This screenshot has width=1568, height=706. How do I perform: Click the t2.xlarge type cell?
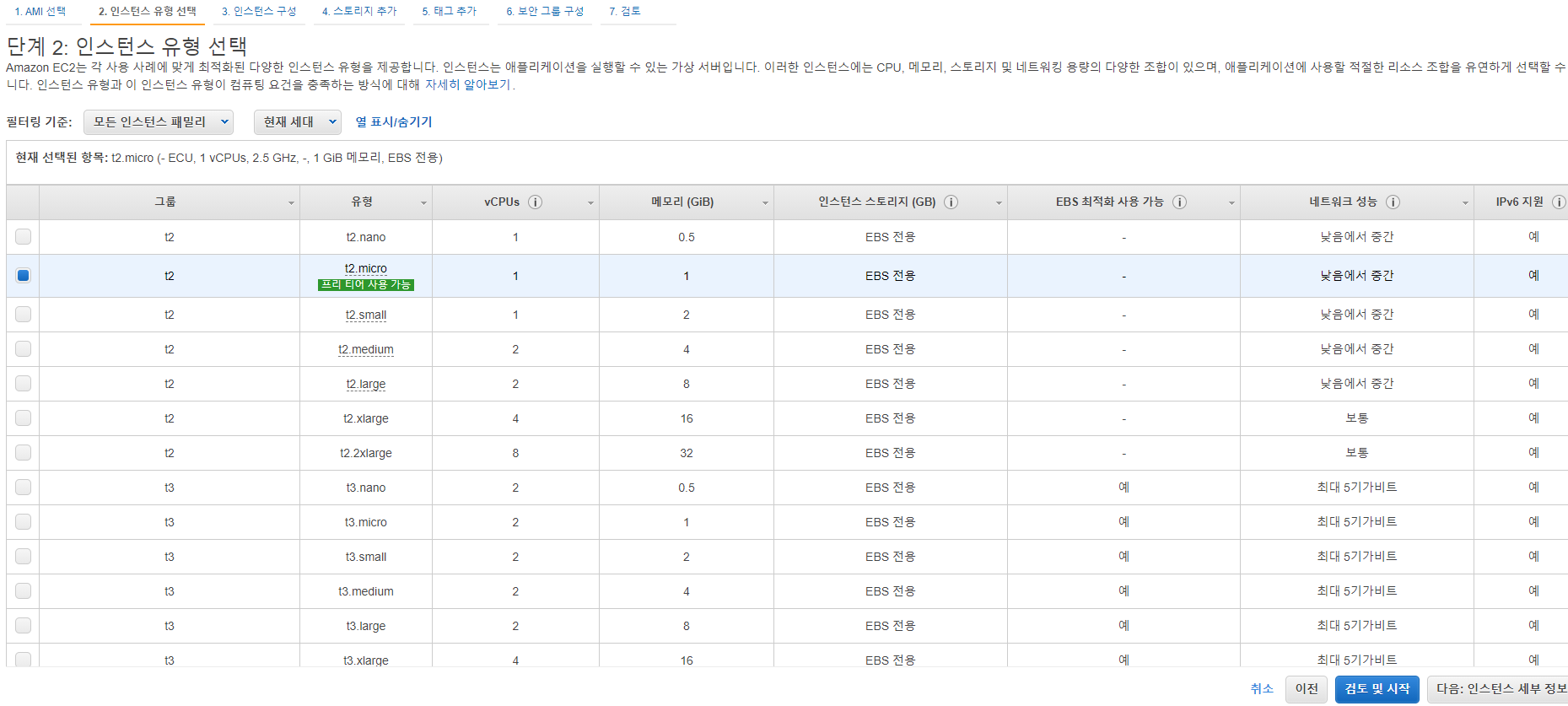click(x=366, y=418)
